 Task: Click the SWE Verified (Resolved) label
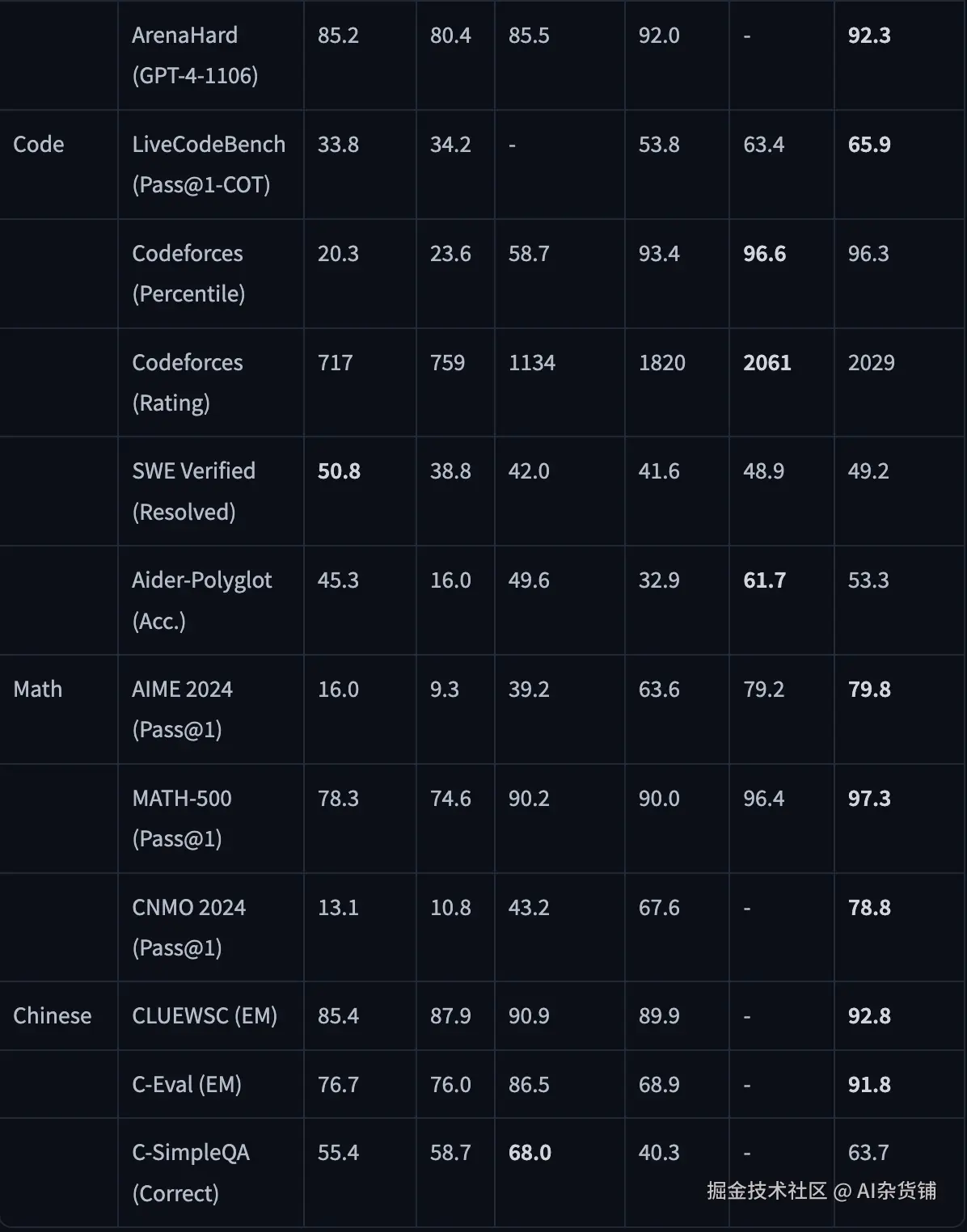coord(194,492)
